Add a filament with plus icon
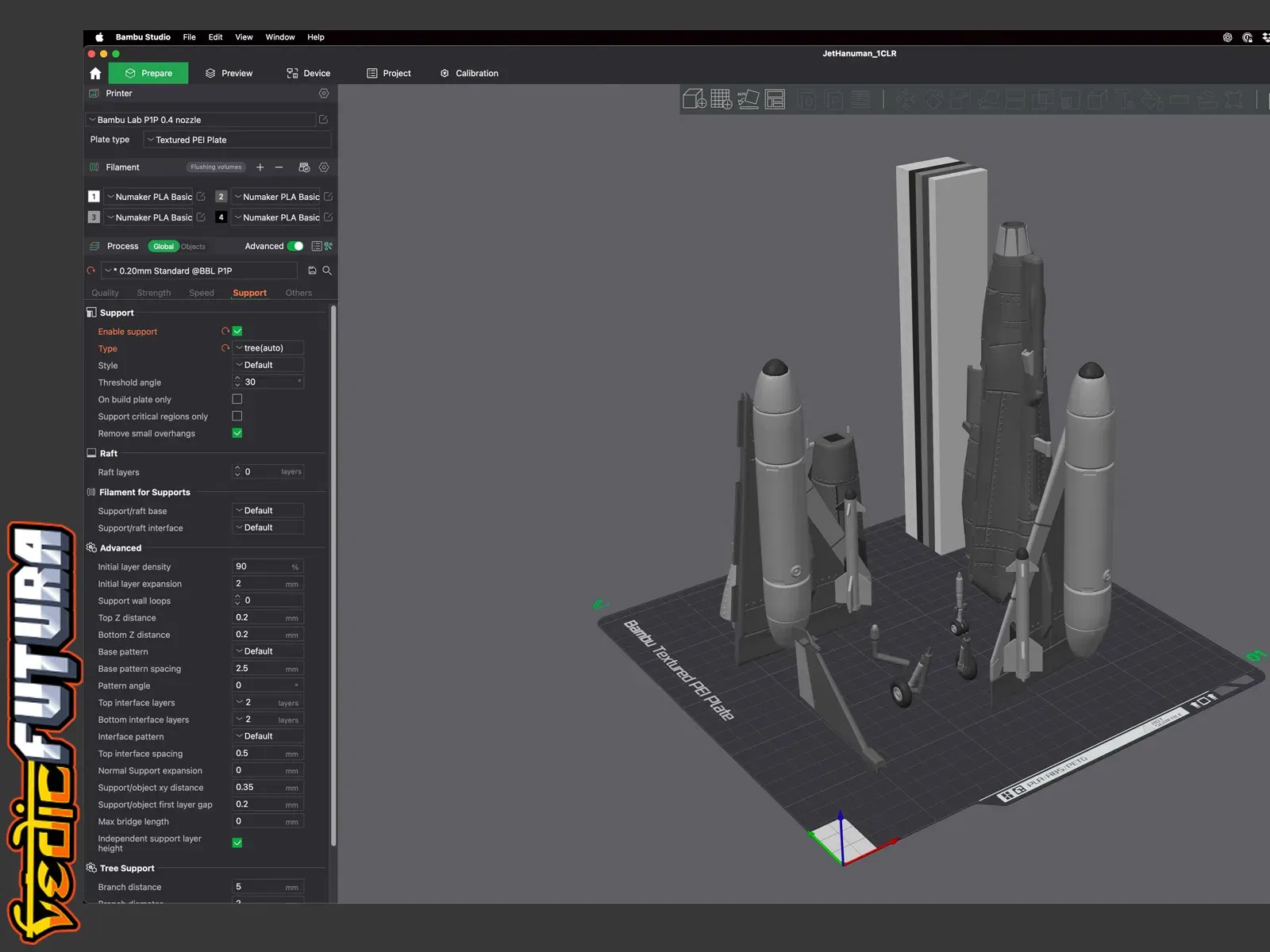Screen dimensions: 1270x952 coord(260,167)
